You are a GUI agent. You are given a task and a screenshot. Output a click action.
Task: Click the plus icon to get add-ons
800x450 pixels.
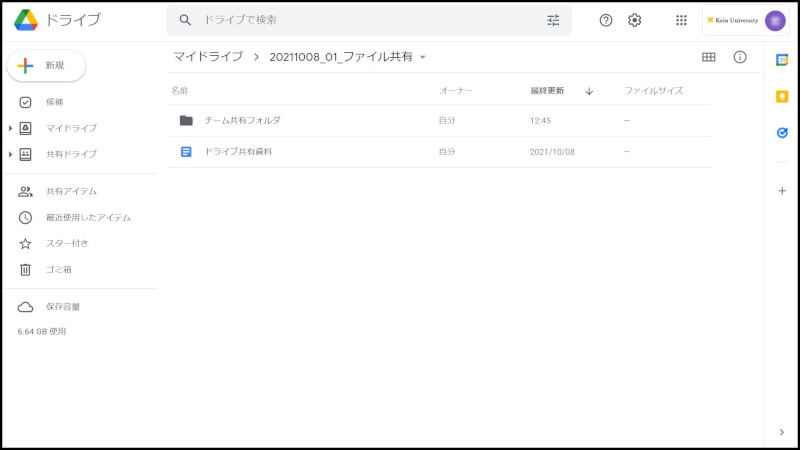coord(782,190)
